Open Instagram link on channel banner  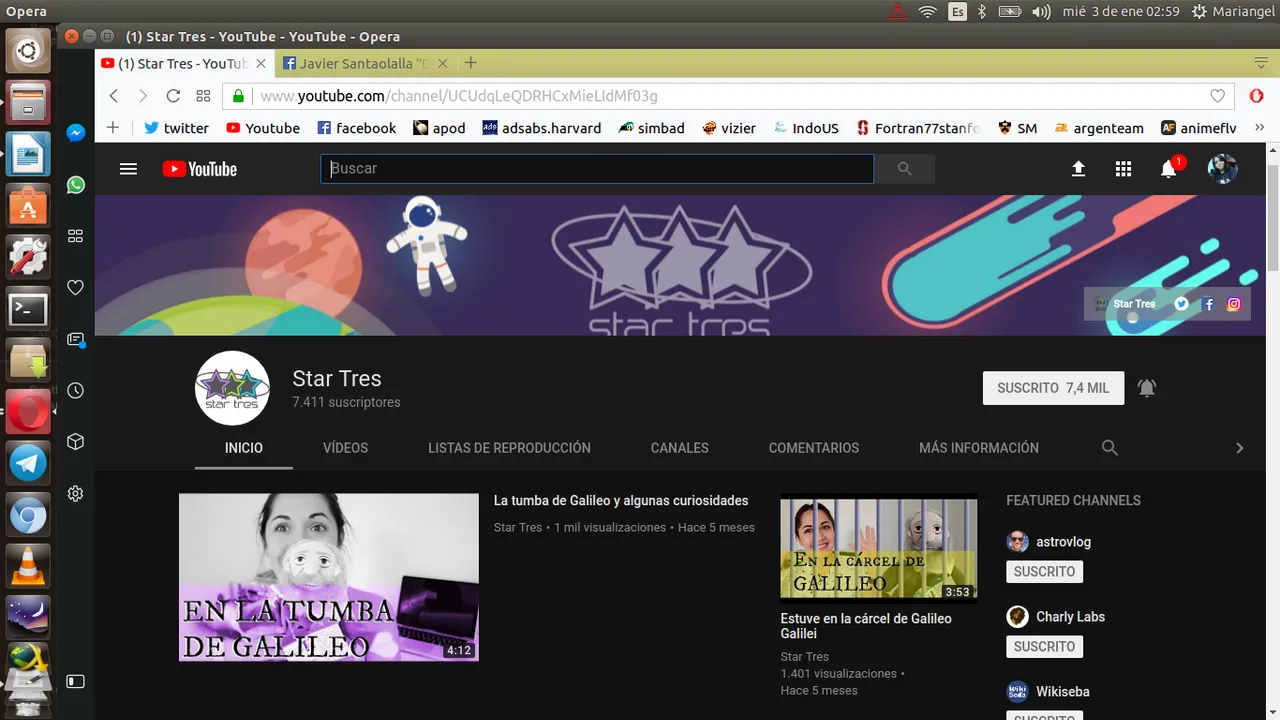pyautogui.click(x=1233, y=304)
